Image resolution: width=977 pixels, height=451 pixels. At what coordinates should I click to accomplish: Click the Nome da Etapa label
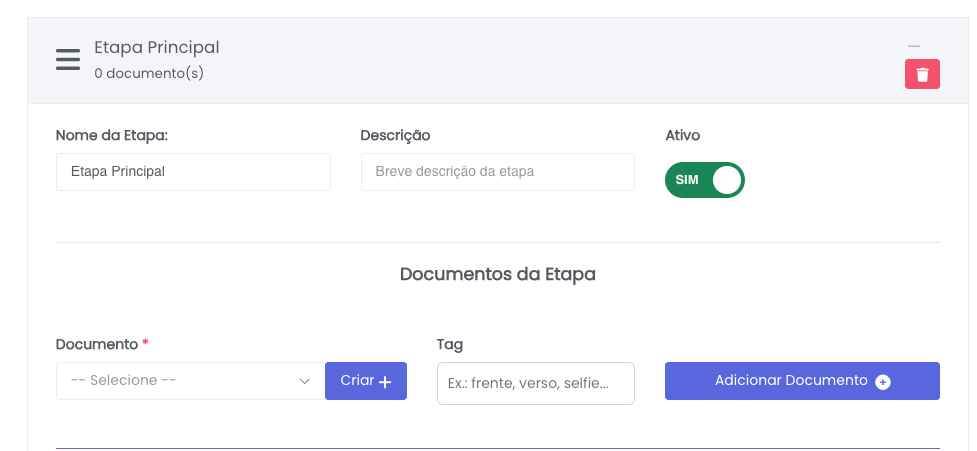click(111, 135)
